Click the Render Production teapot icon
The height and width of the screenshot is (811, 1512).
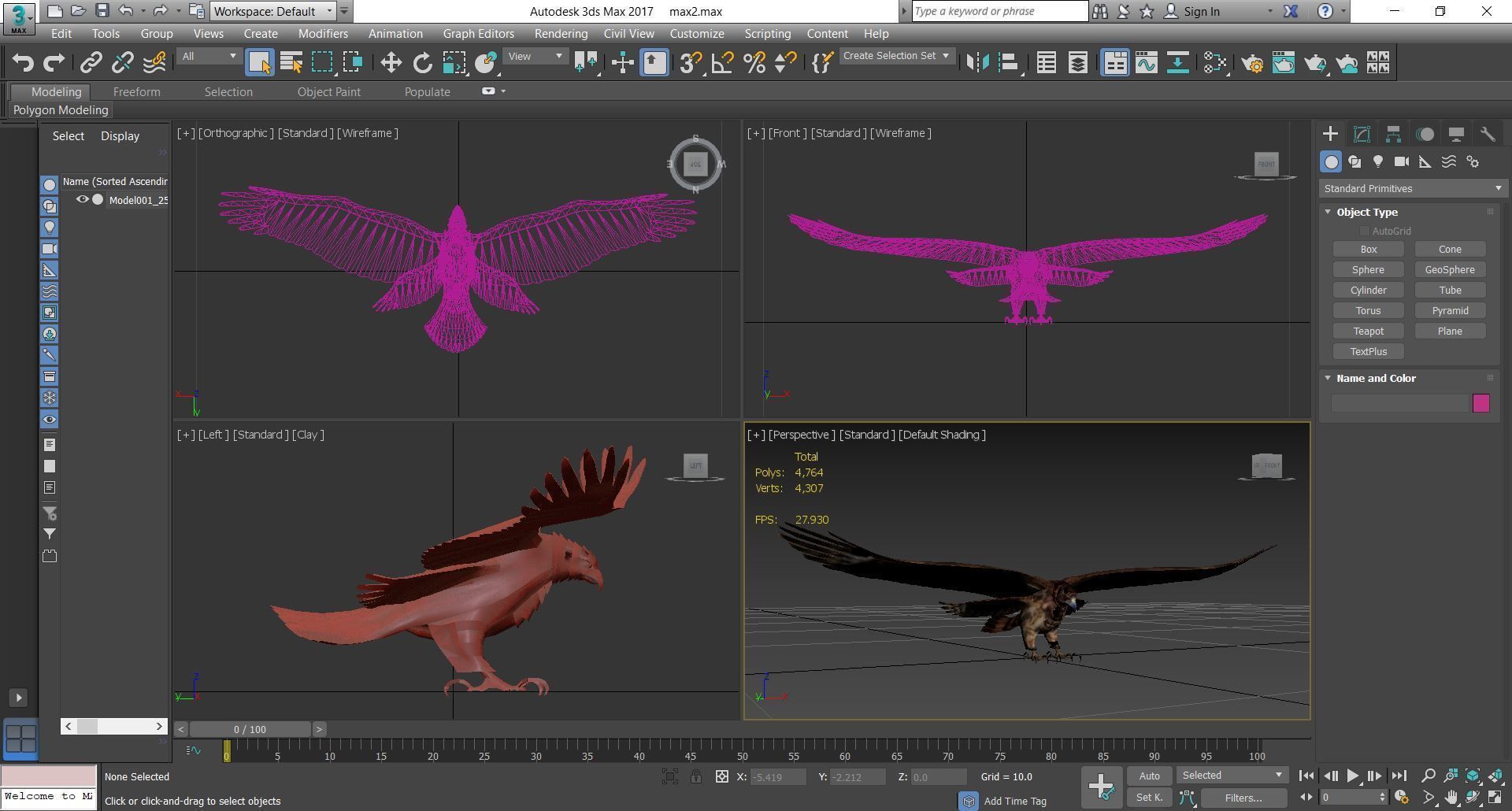click(x=1315, y=62)
